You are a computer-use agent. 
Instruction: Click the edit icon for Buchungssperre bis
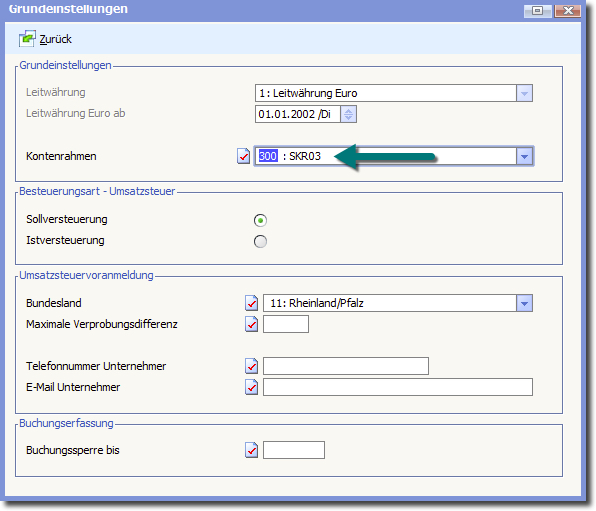pyautogui.click(x=251, y=450)
